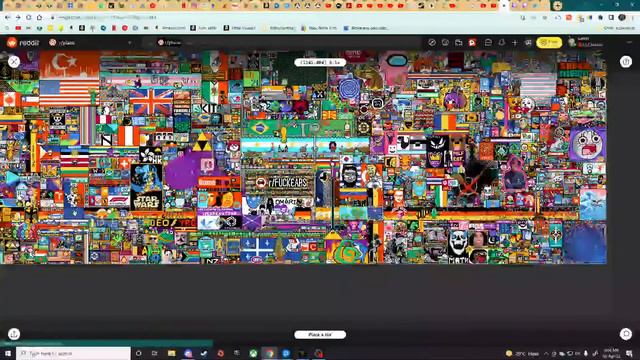Click the Reddit advertise icon

(528, 42)
